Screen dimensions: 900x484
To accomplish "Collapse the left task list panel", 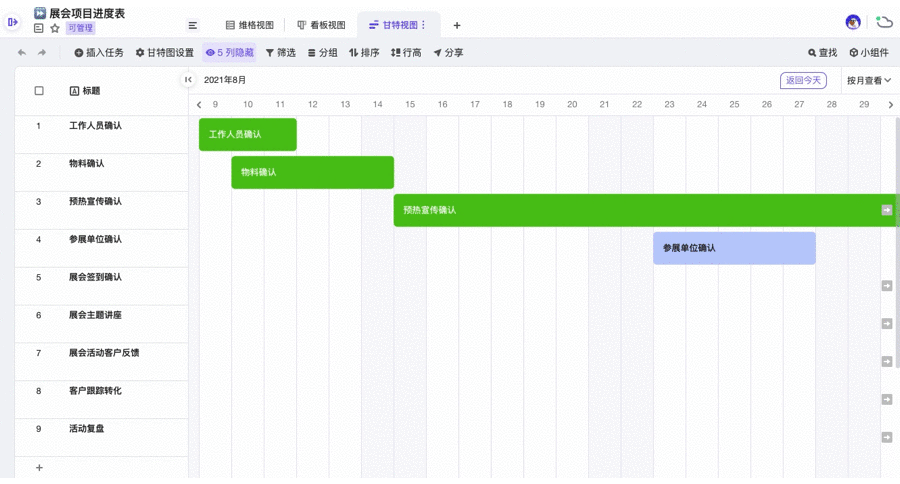I will pos(188,80).
